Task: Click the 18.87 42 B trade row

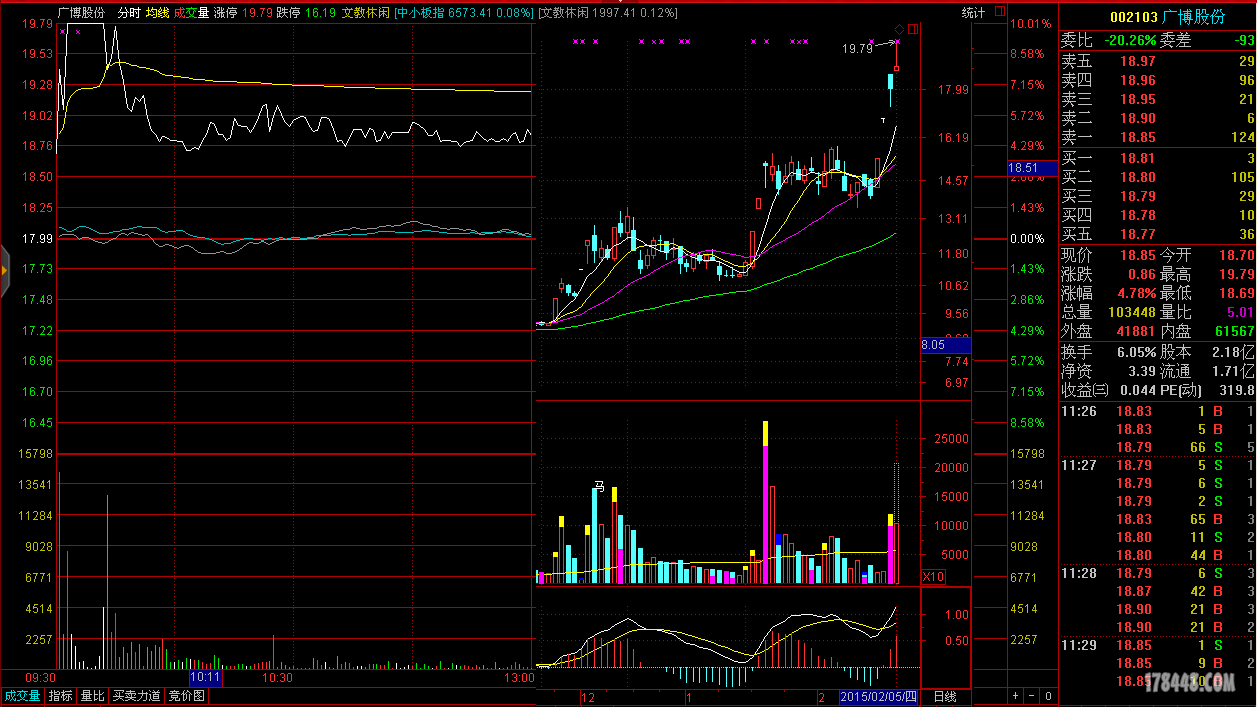Action: (1158, 591)
